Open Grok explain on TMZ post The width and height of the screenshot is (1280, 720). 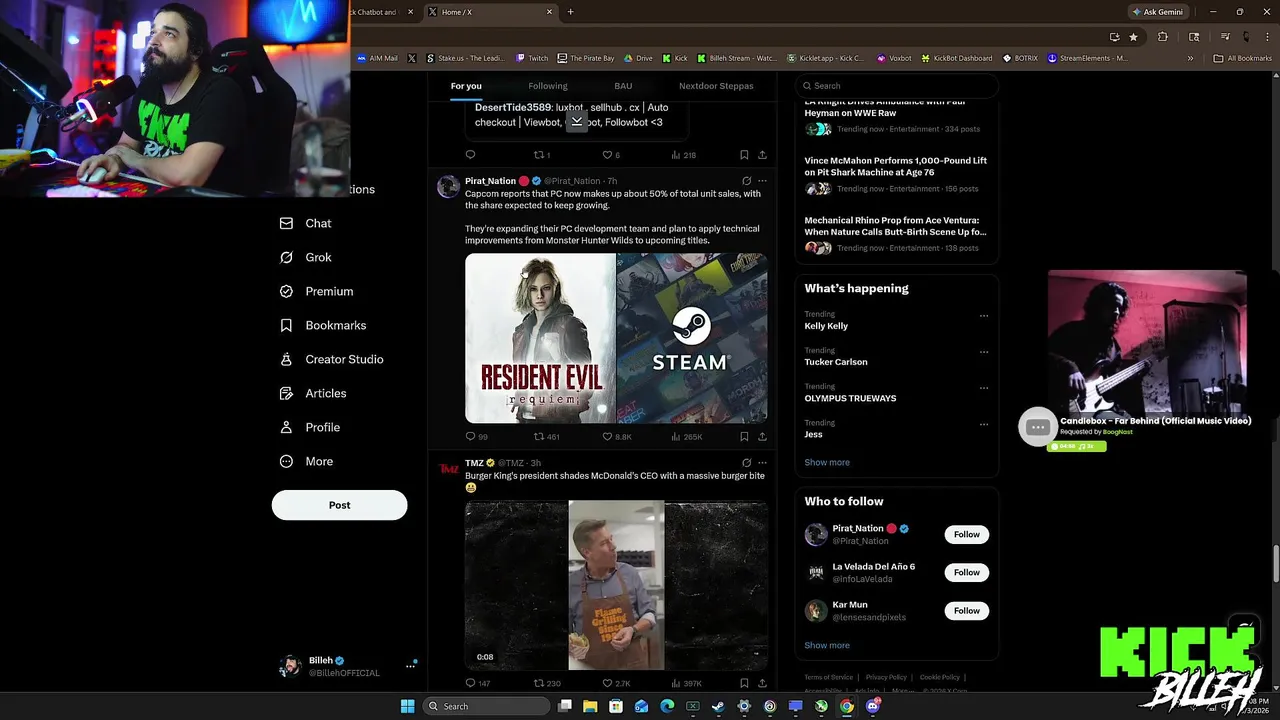[x=746, y=463]
